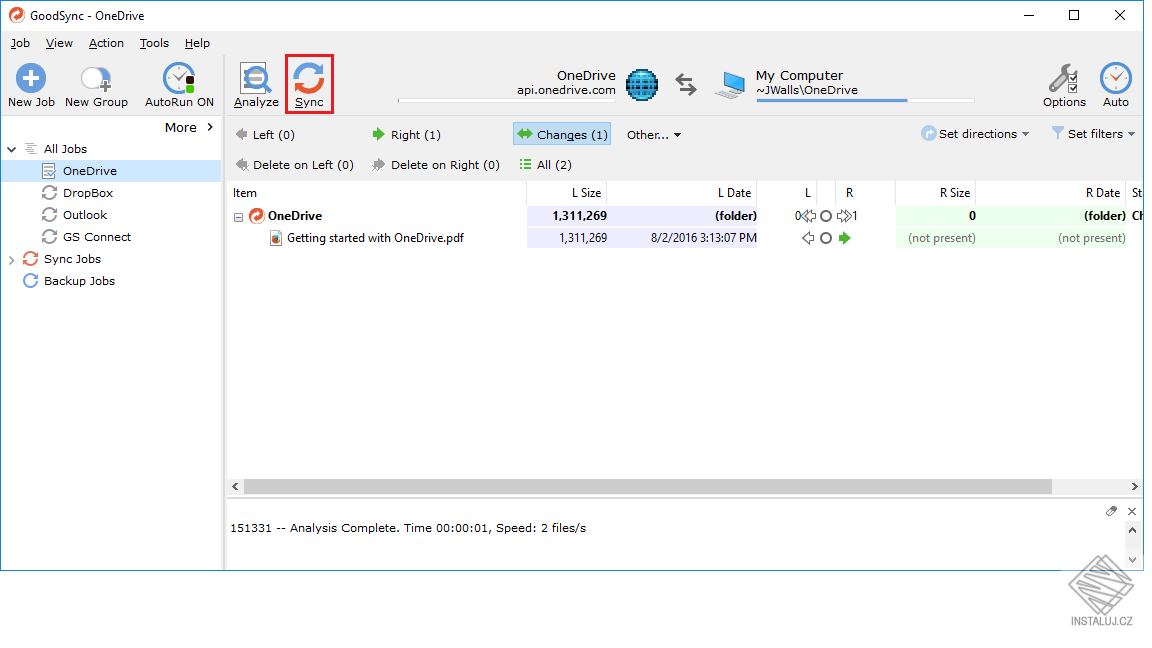Collapse the All Jobs tree
This screenshot has height=648, width=1152.
12,149
